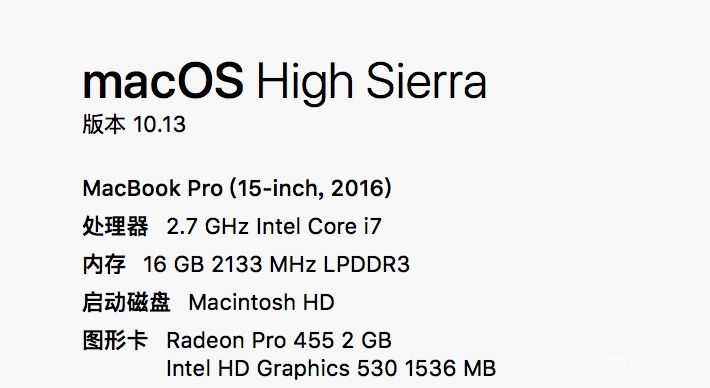The height and width of the screenshot is (388, 710).
Task: Click the 图形卡 graphics card label
Action: pyautogui.click(x=115, y=340)
